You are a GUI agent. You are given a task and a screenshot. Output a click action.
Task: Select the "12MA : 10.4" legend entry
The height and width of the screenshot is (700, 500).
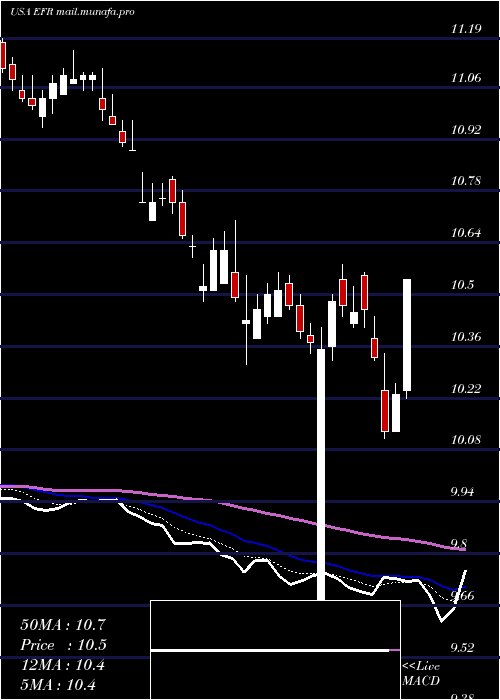pyautogui.click(x=63, y=665)
